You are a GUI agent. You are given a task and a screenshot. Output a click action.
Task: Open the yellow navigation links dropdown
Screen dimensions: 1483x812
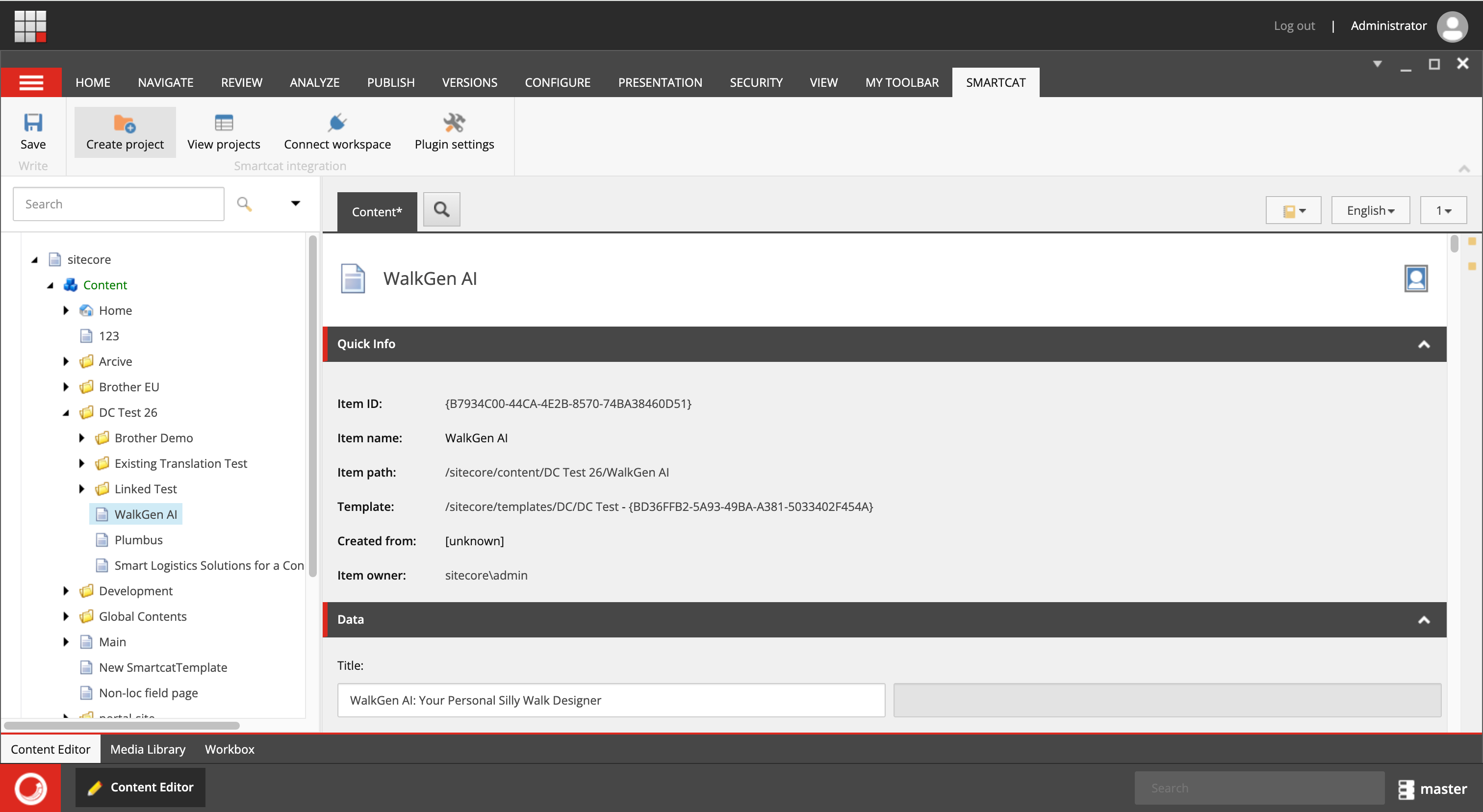pyautogui.click(x=1294, y=211)
